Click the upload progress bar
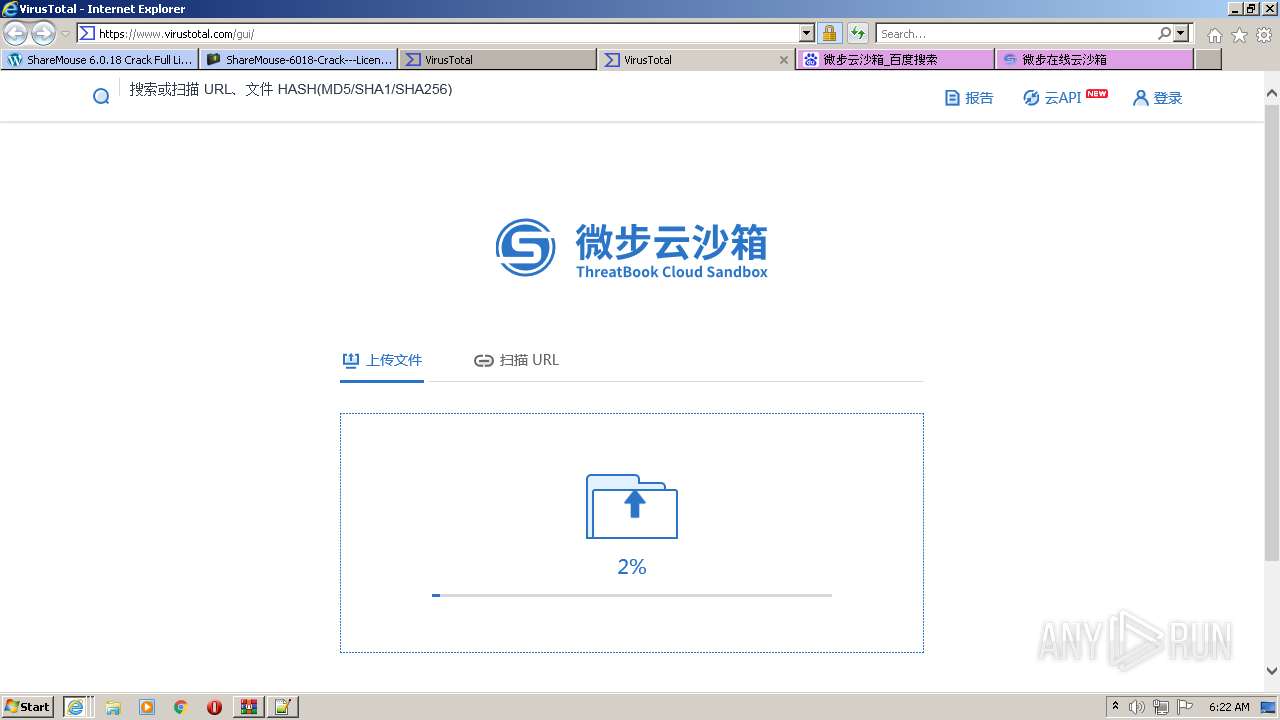The height and width of the screenshot is (720, 1280). [x=632, y=595]
